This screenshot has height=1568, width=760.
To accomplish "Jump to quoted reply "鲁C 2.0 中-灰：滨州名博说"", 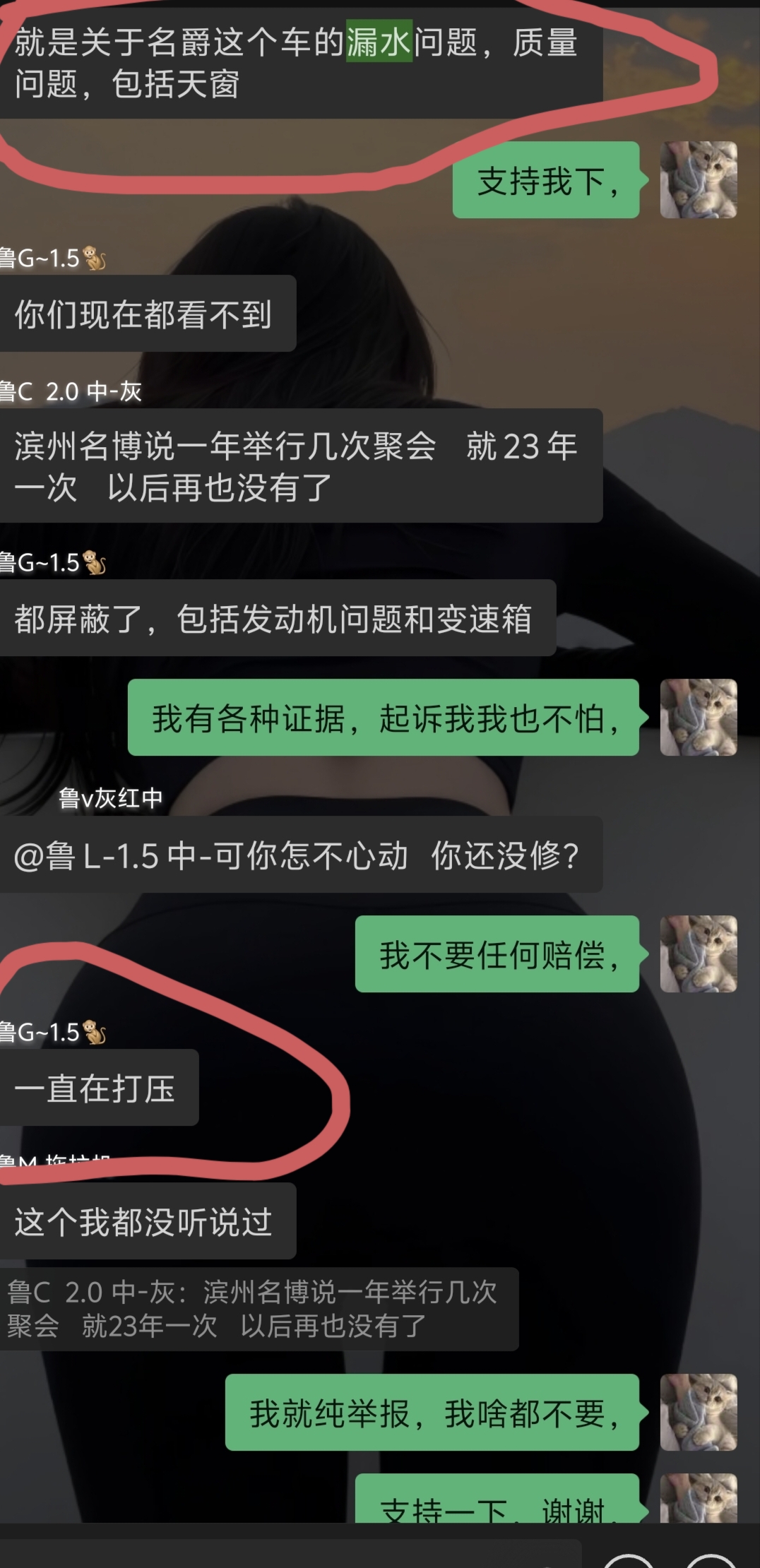I will click(259, 1309).
